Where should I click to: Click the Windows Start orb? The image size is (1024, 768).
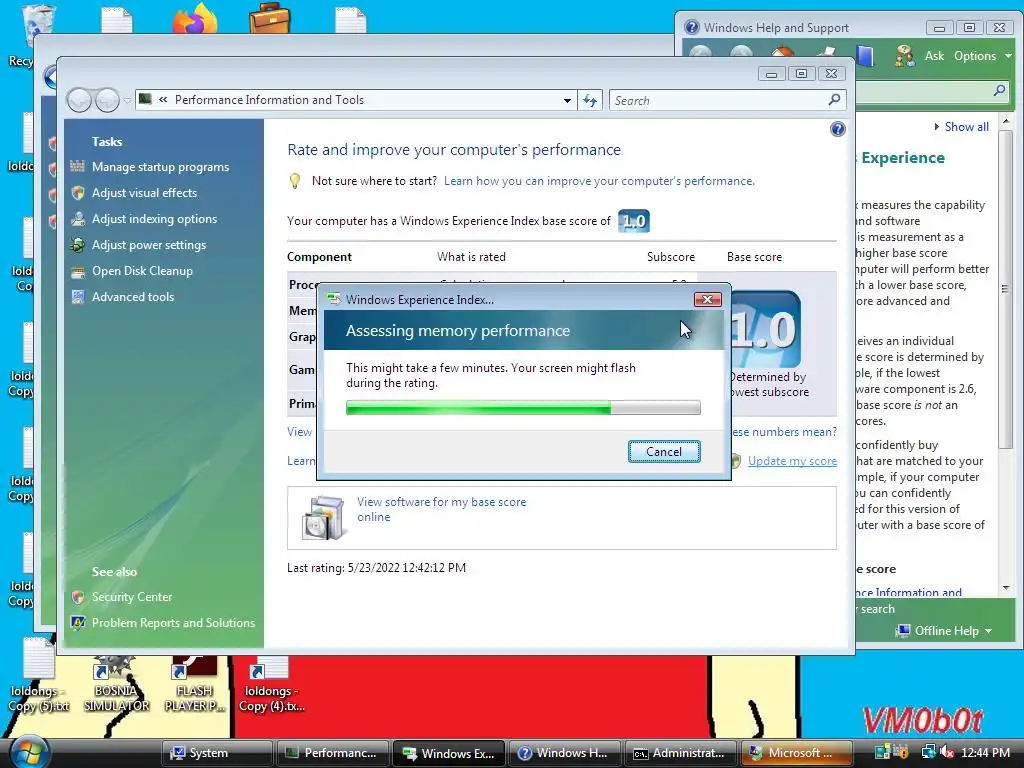pos(29,752)
